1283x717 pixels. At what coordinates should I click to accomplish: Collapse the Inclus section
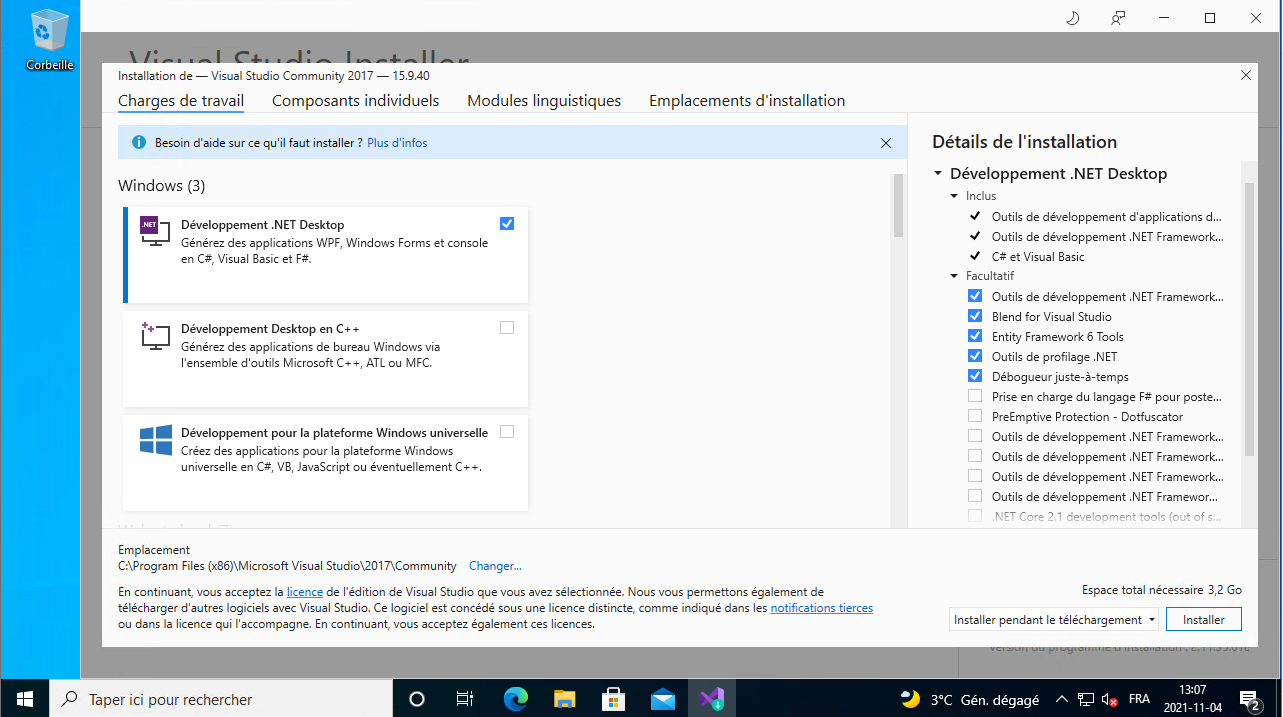[x=954, y=197]
